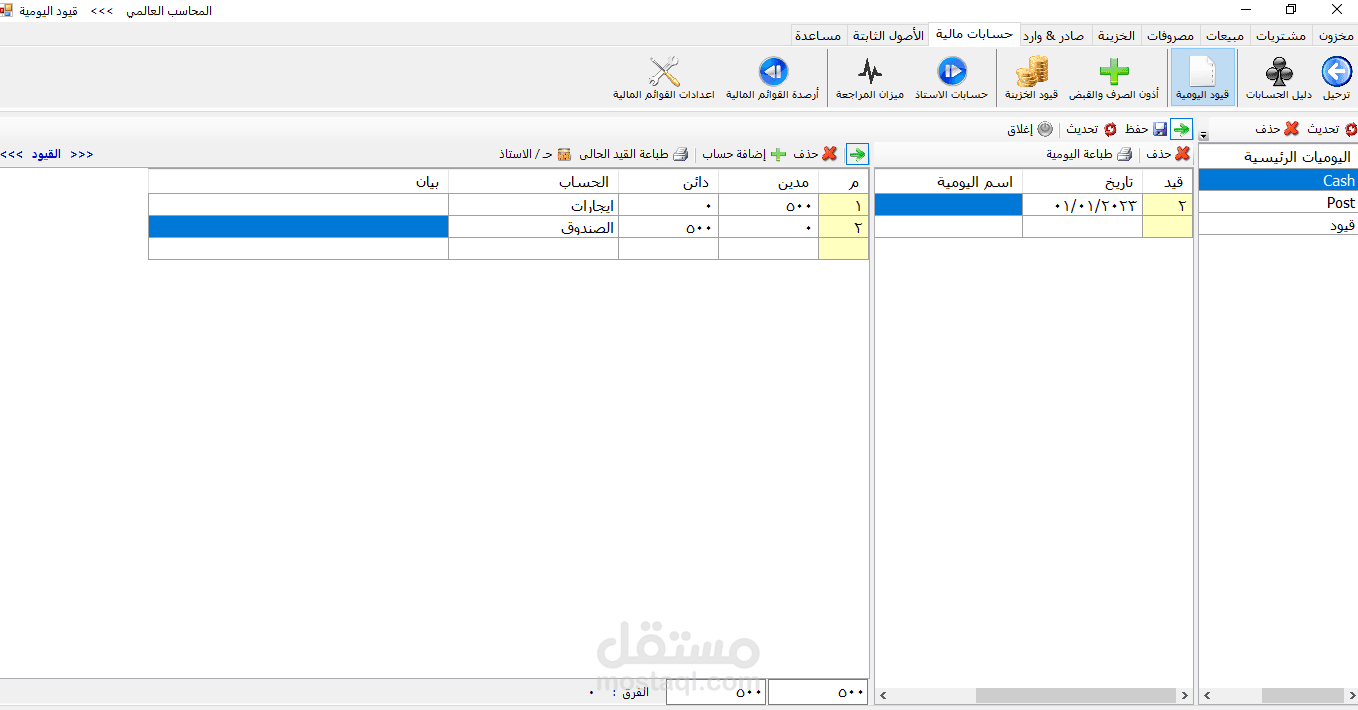Click selected اسم اليومية cell in entry row
The height and width of the screenshot is (710, 1358).
point(949,205)
